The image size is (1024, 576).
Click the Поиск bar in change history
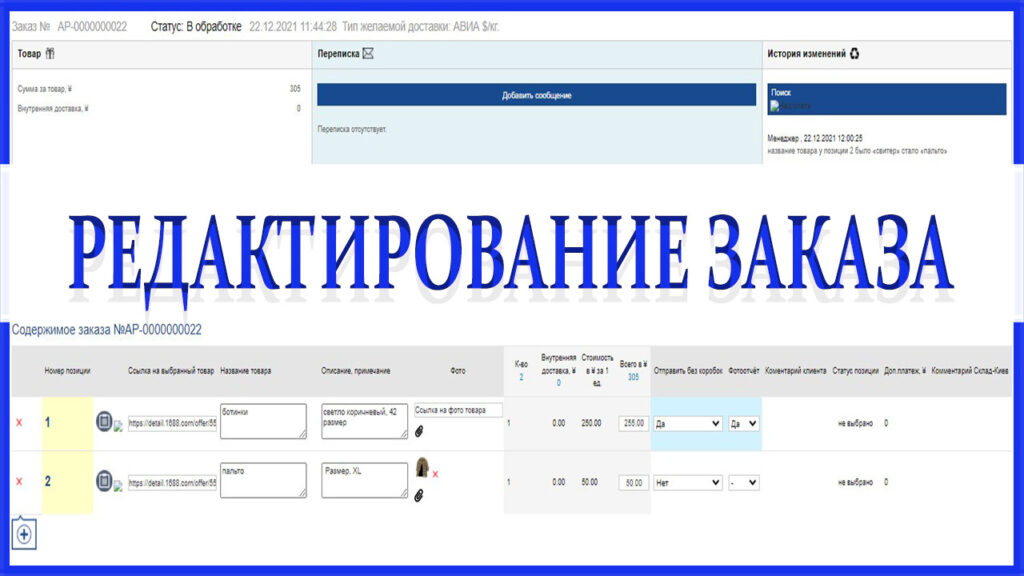coord(887,98)
